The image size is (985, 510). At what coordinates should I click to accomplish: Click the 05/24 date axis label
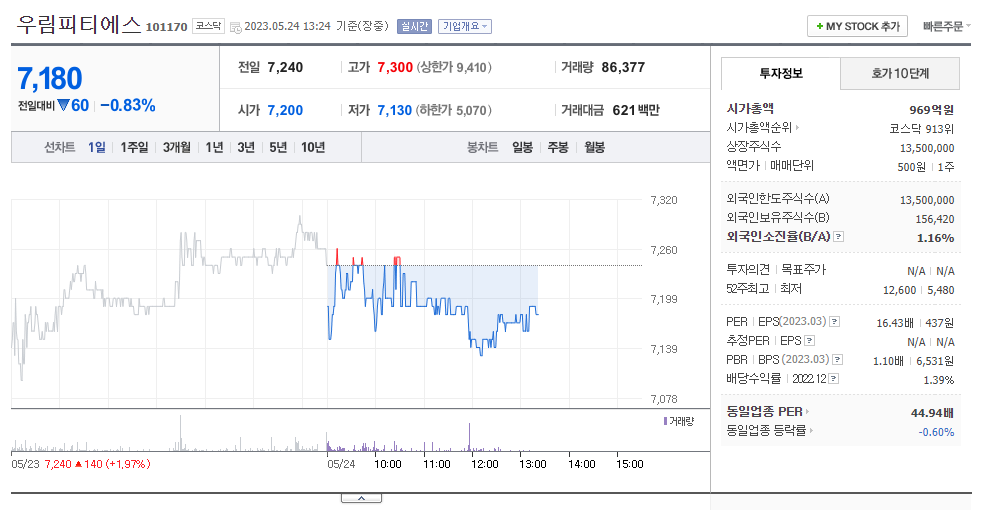(341, 464)
